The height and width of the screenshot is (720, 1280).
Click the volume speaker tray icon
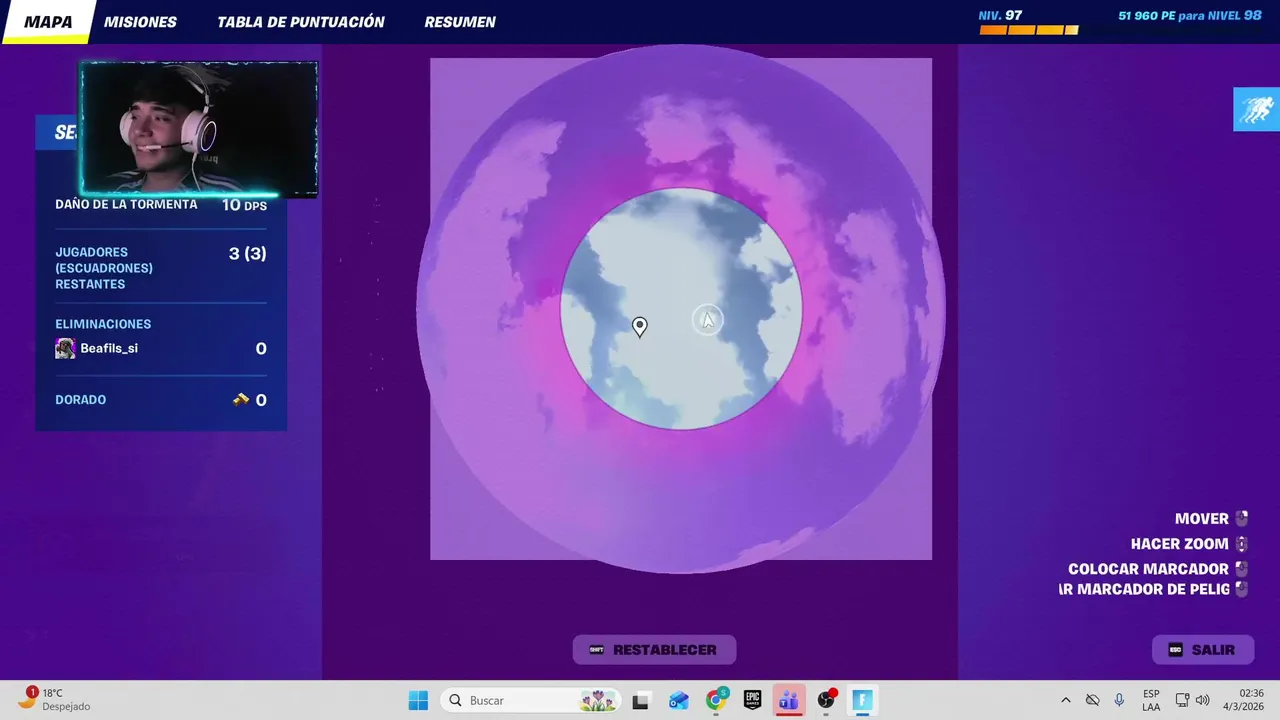pos(1202,701)
